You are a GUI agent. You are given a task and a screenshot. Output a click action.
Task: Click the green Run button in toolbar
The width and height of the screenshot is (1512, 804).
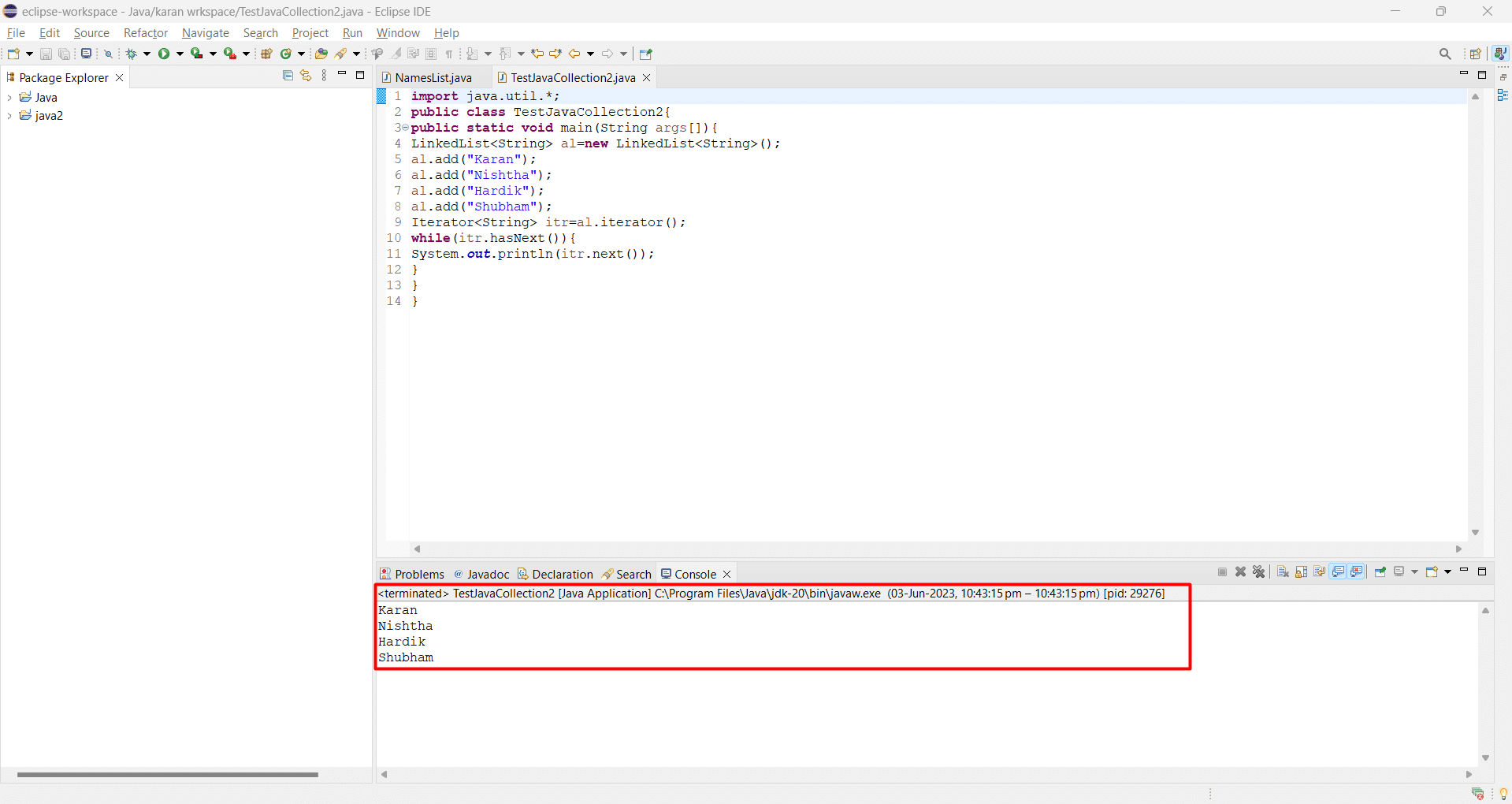tap(164, 54)
